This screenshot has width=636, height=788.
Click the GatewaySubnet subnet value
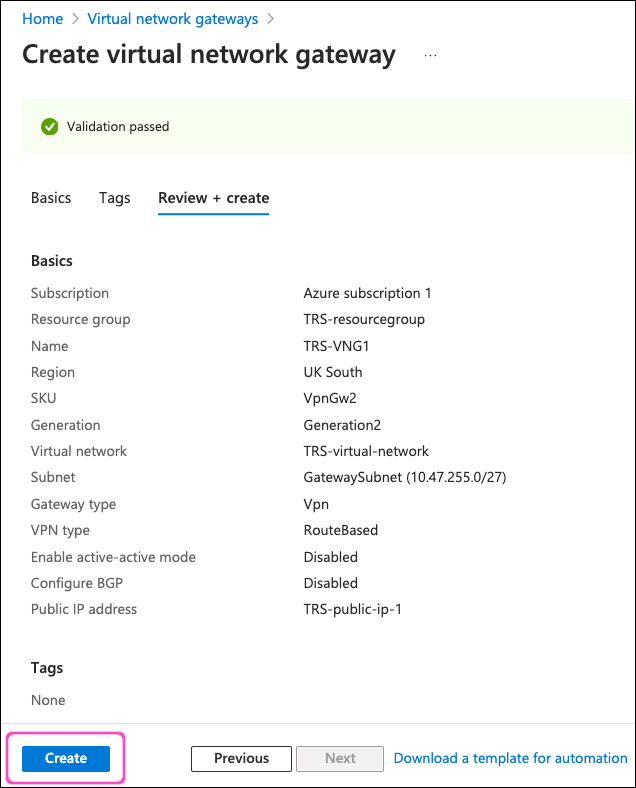(404, 477)
